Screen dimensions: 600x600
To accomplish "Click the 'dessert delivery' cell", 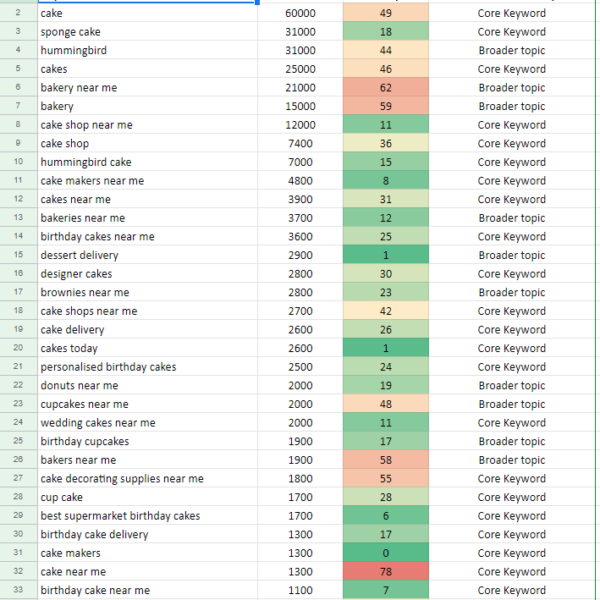I will [147, 255].
